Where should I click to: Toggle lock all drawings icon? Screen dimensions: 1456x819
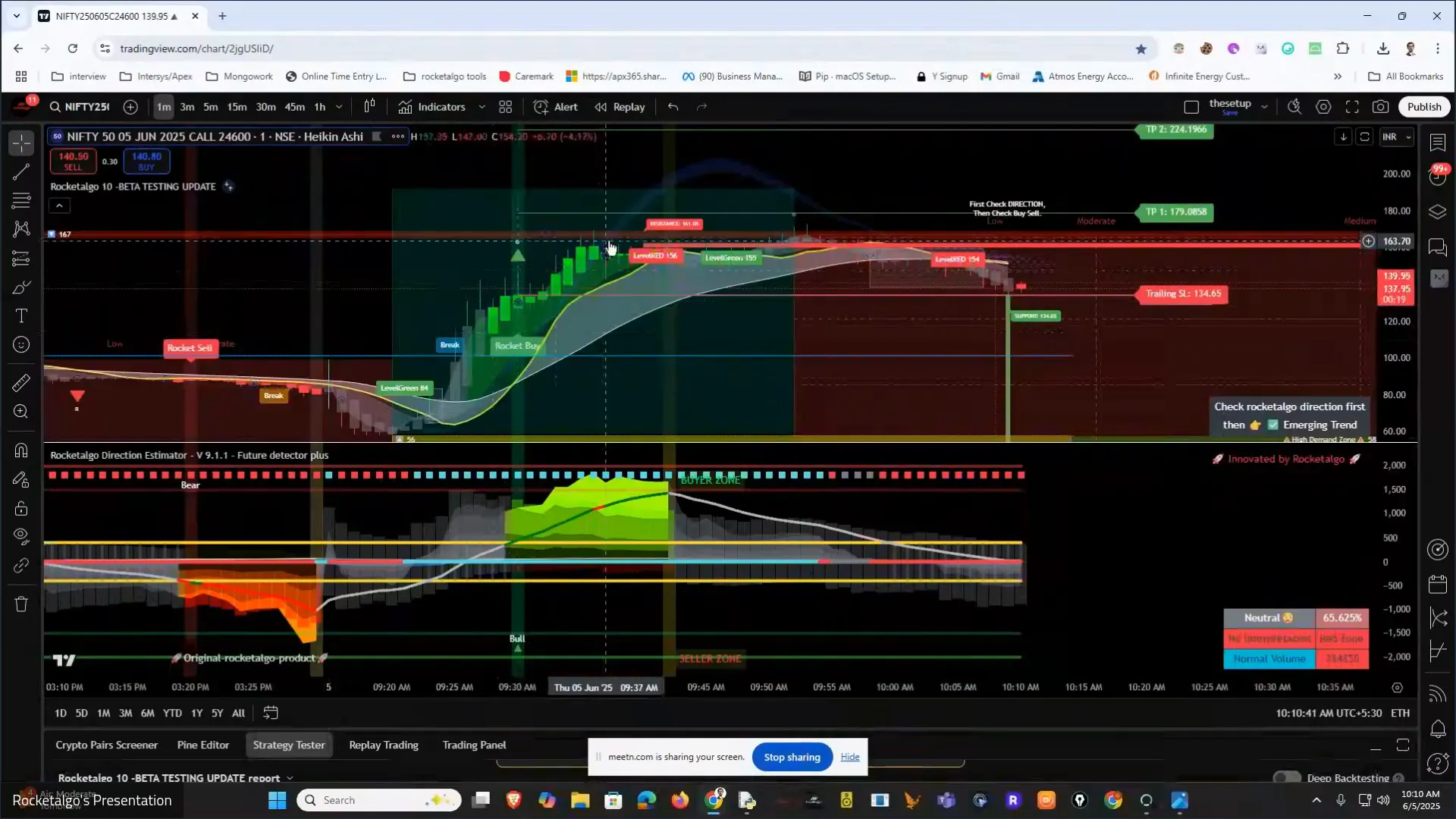coord(21,508)
